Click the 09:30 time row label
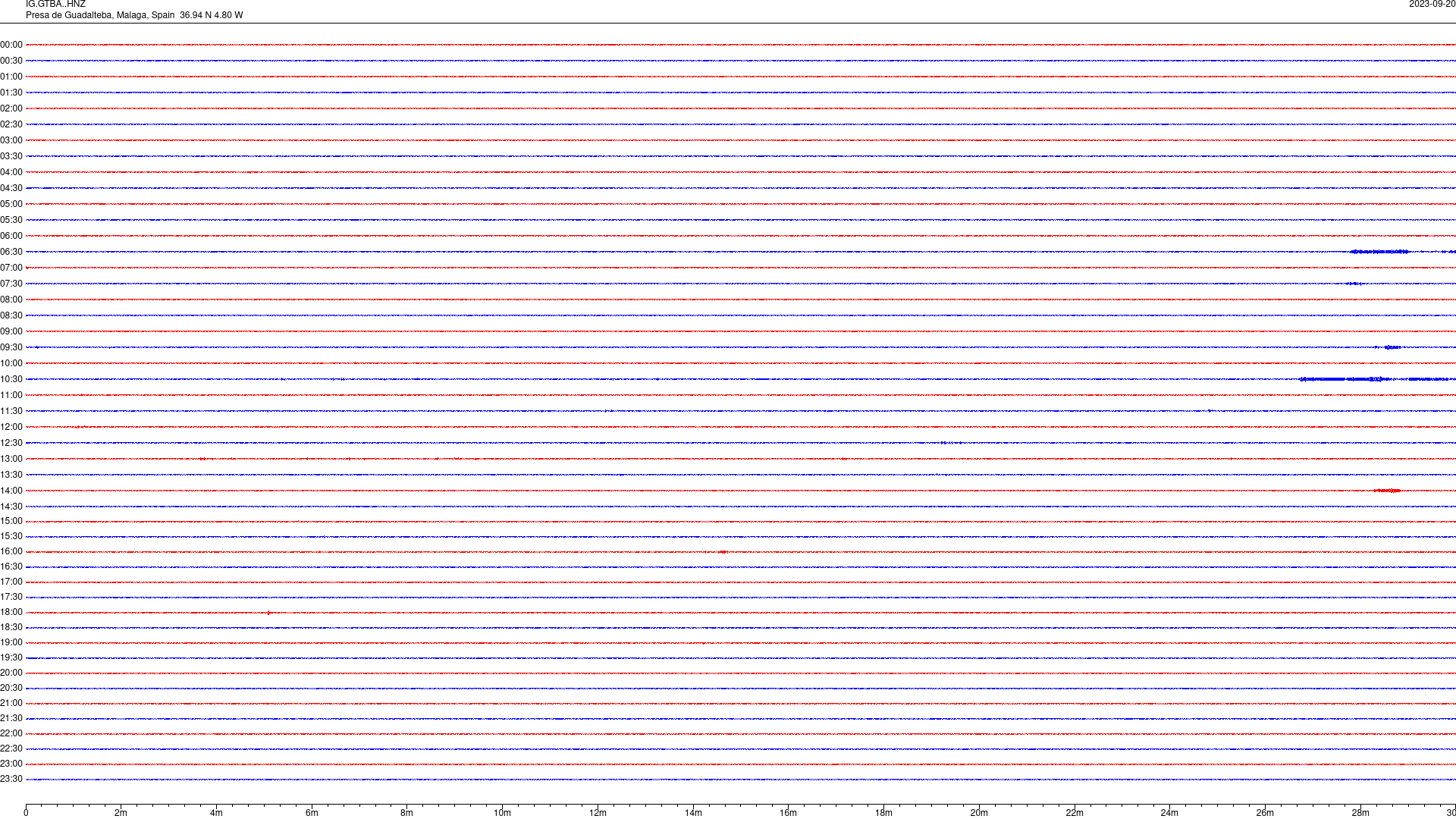Screen dimensions: 1456x819 (11, 347)
